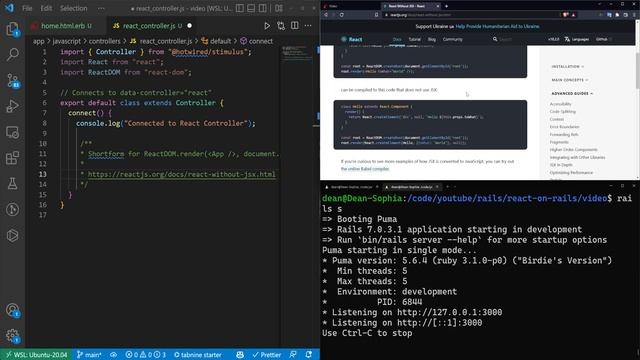
Task: Switch to home.html.erb tab
Action: pos(66,26)
